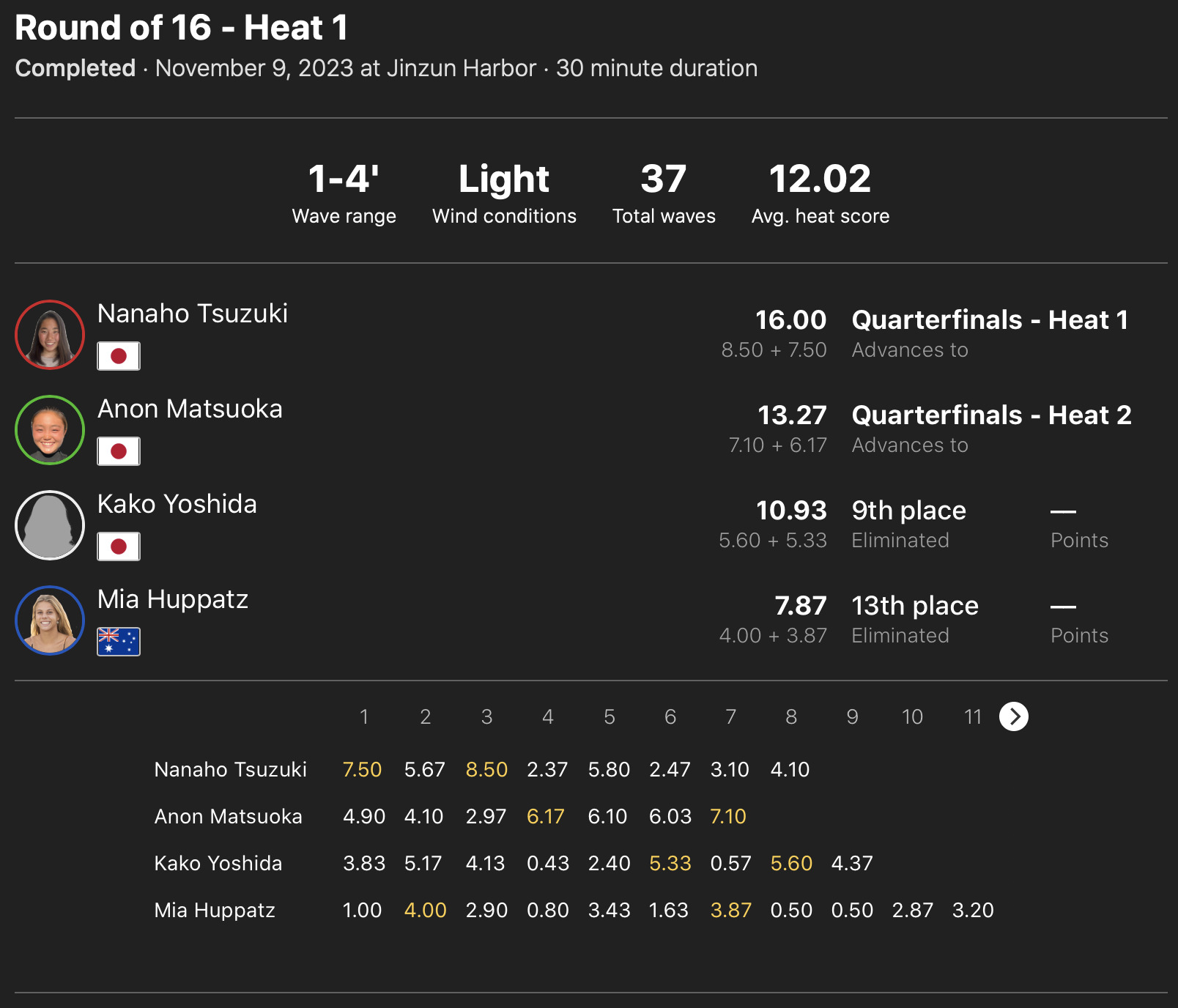Screen dimensions: 1178x1008
Task: Select Nanaho Tsuzuki's name in results list
Action: [193, 314]
